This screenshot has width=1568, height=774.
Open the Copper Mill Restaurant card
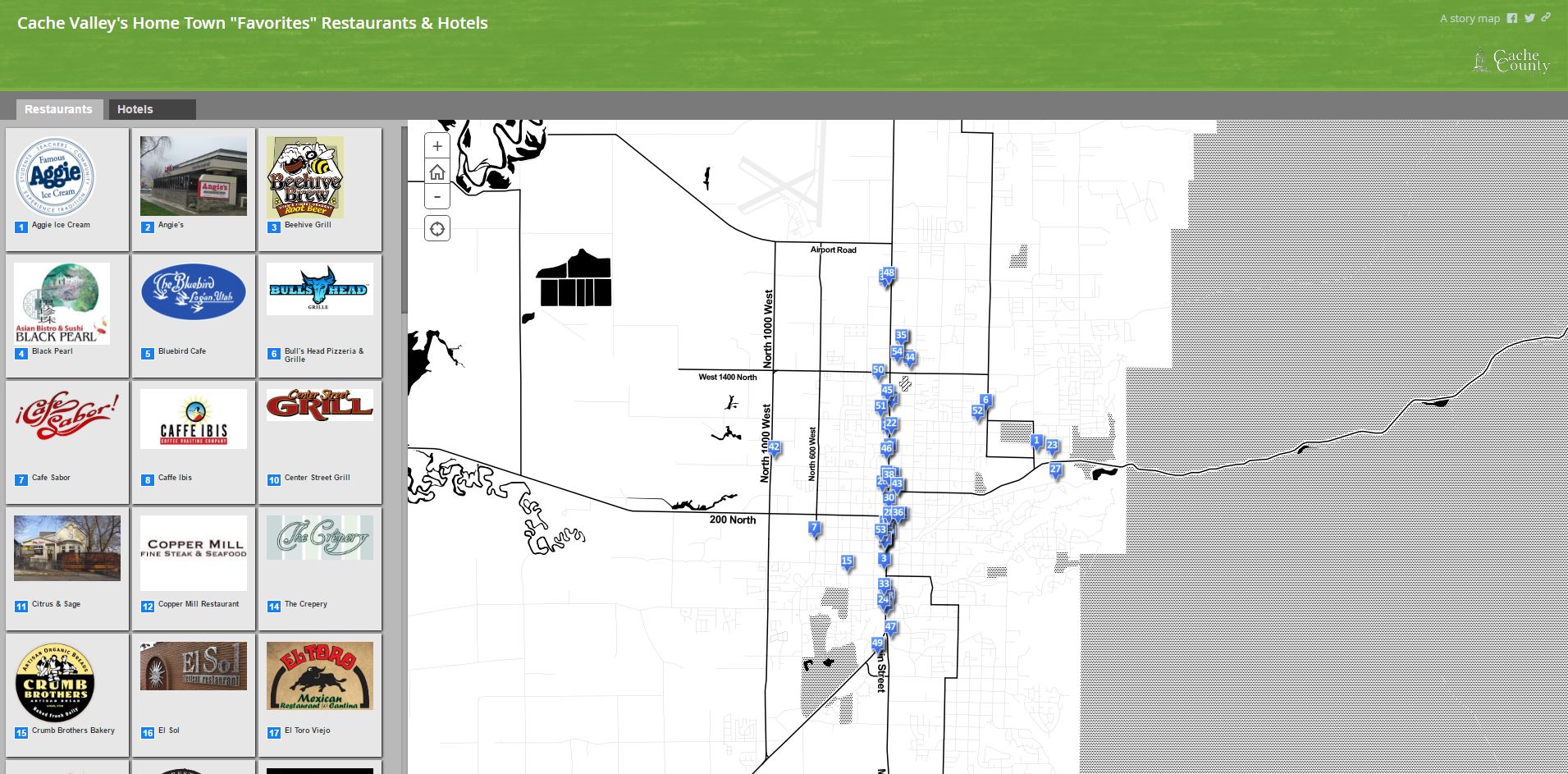pyautogui.click(x=194, y=569)
